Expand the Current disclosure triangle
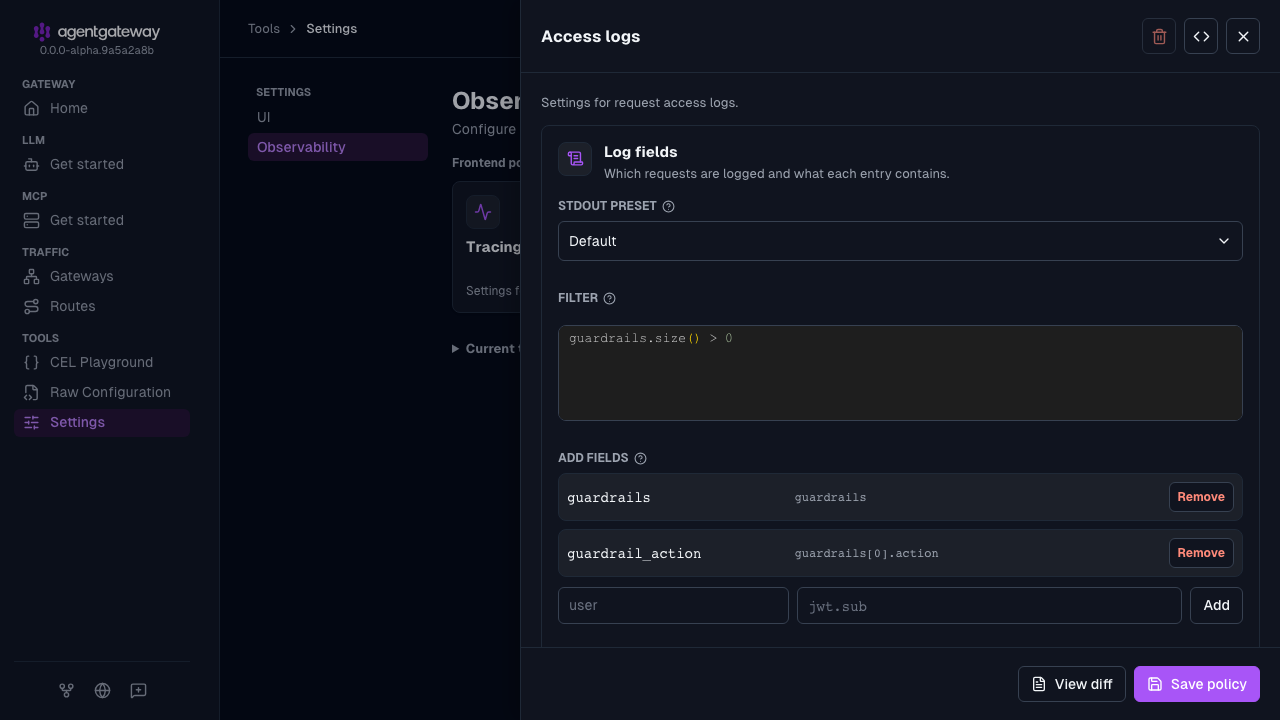Image resolution: width=1280 pixels, height=720 pixels. pyautogui.click(x=456, y=349)
